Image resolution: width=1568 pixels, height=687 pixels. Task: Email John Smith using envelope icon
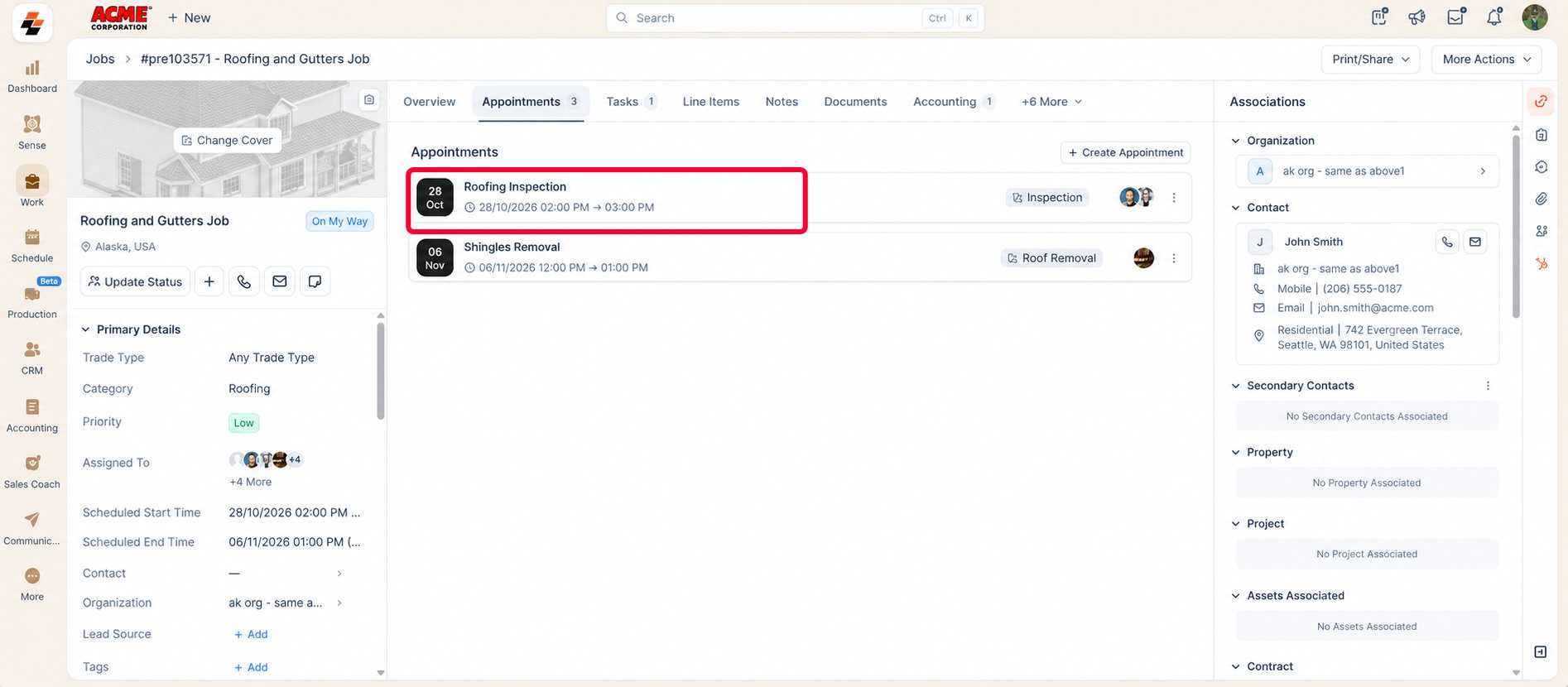click(1475, 242)
